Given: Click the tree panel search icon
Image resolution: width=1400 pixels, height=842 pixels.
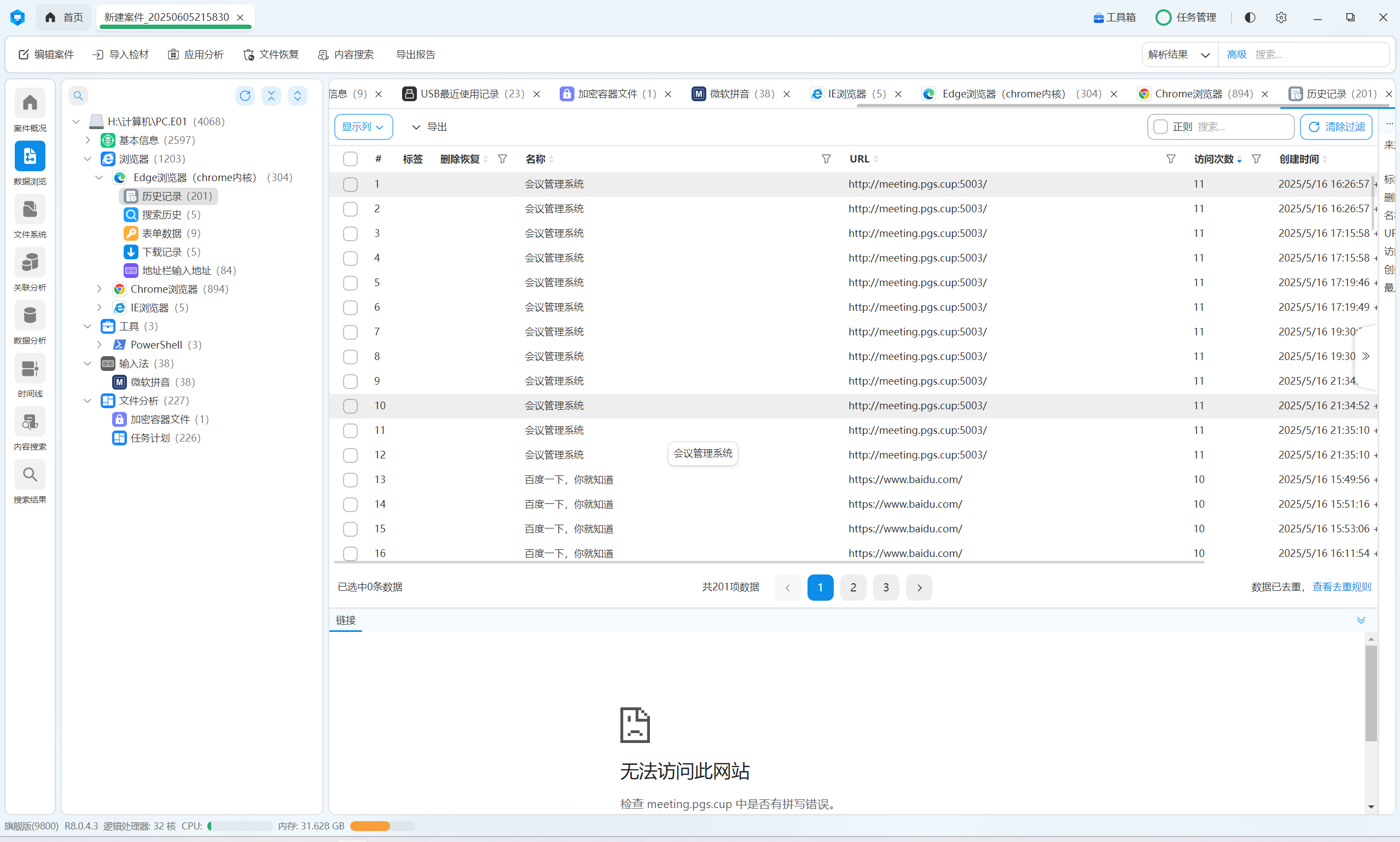Looking at the screenshot, I should coord(78,95).
